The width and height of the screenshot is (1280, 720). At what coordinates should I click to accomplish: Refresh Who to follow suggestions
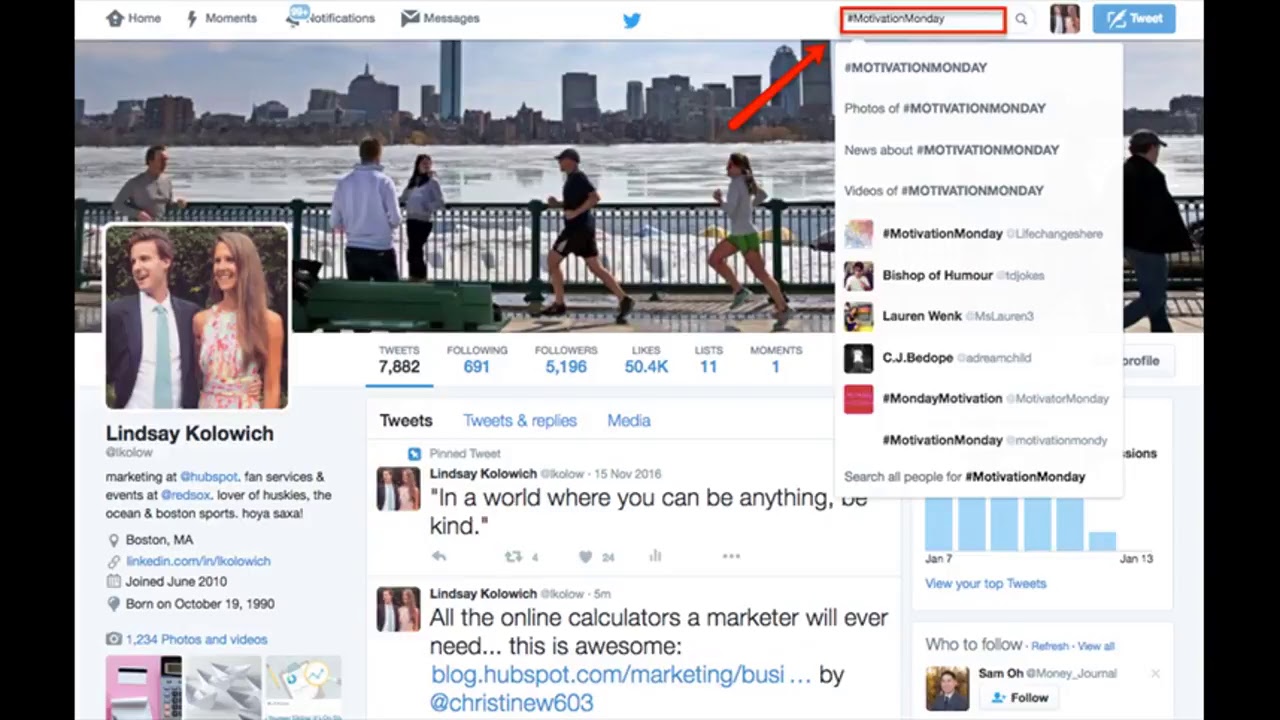point(1050,646)
